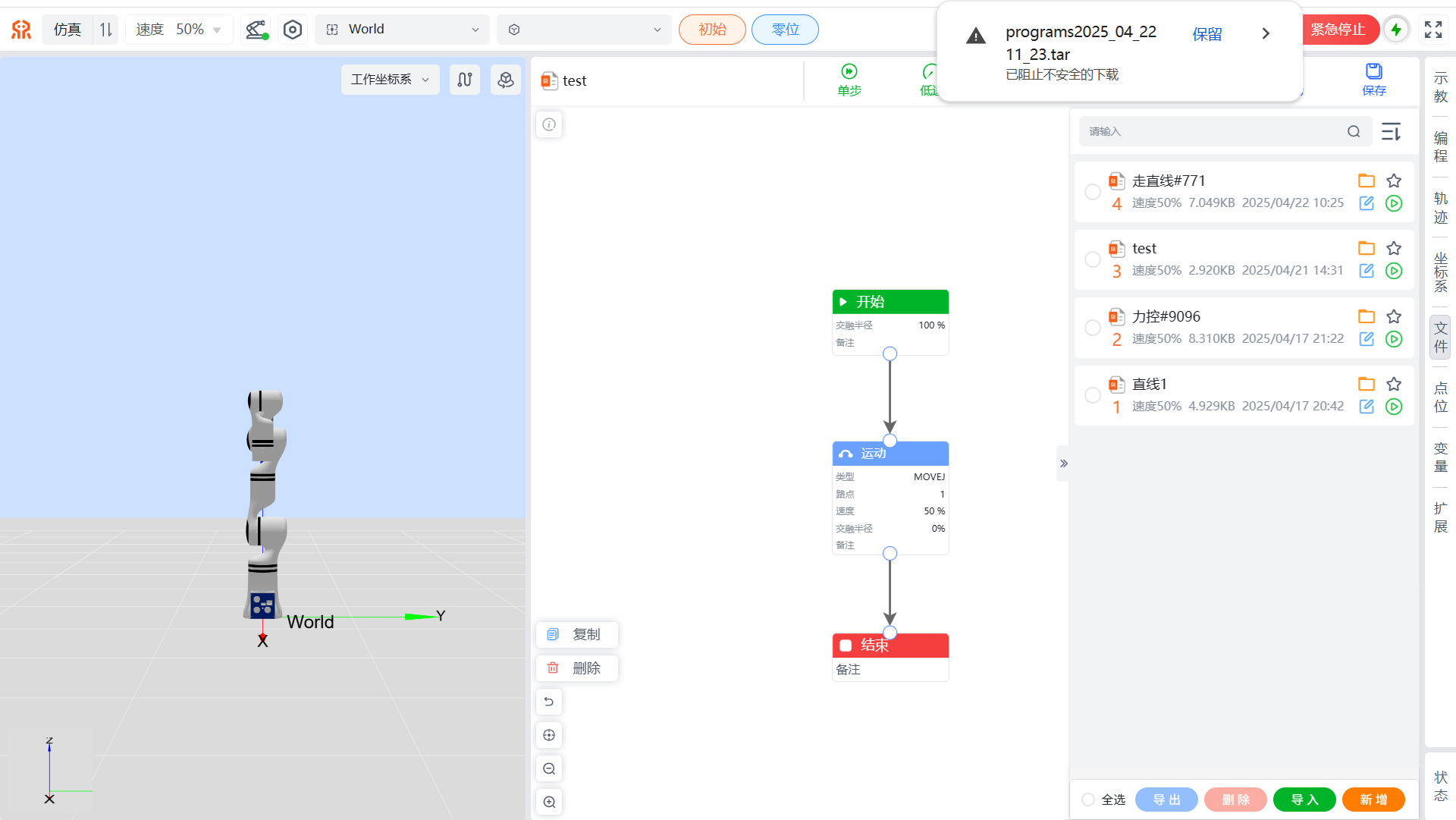
Task: Click the hexagon settings icon in top bar
Action: coord(293,30)
